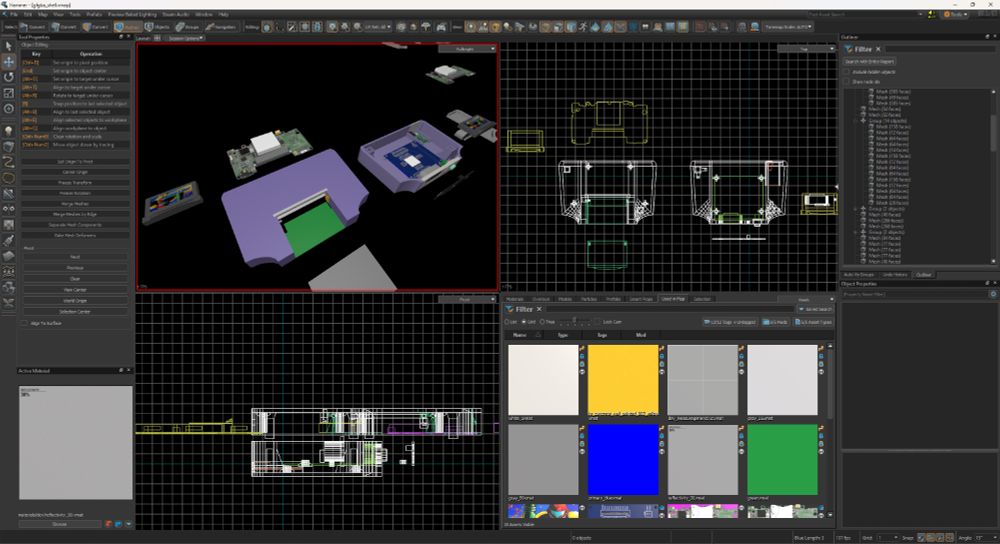Select the green material thumbnail

coord(783,459)
